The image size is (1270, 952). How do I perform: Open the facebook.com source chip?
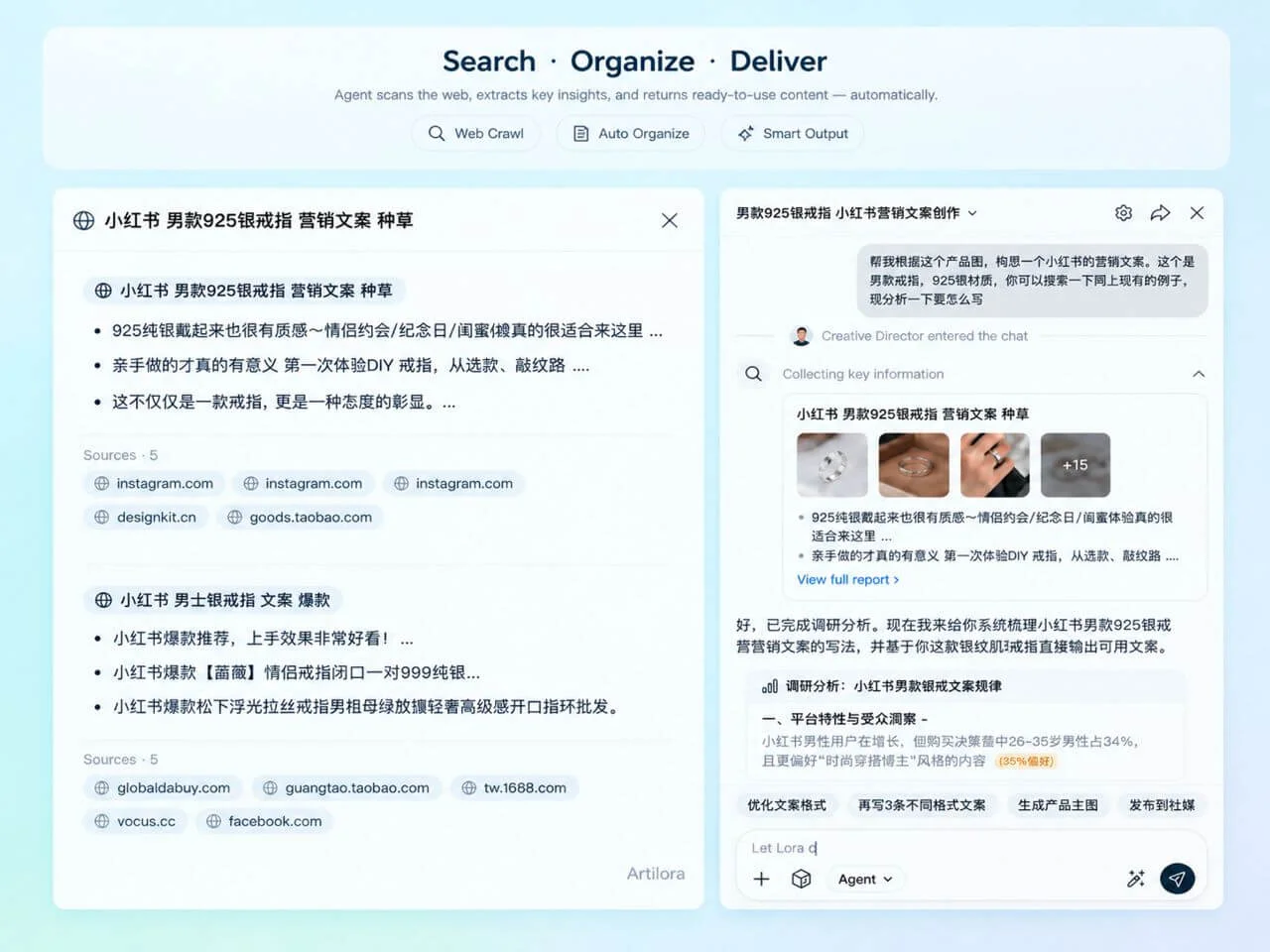pos(264,821)
